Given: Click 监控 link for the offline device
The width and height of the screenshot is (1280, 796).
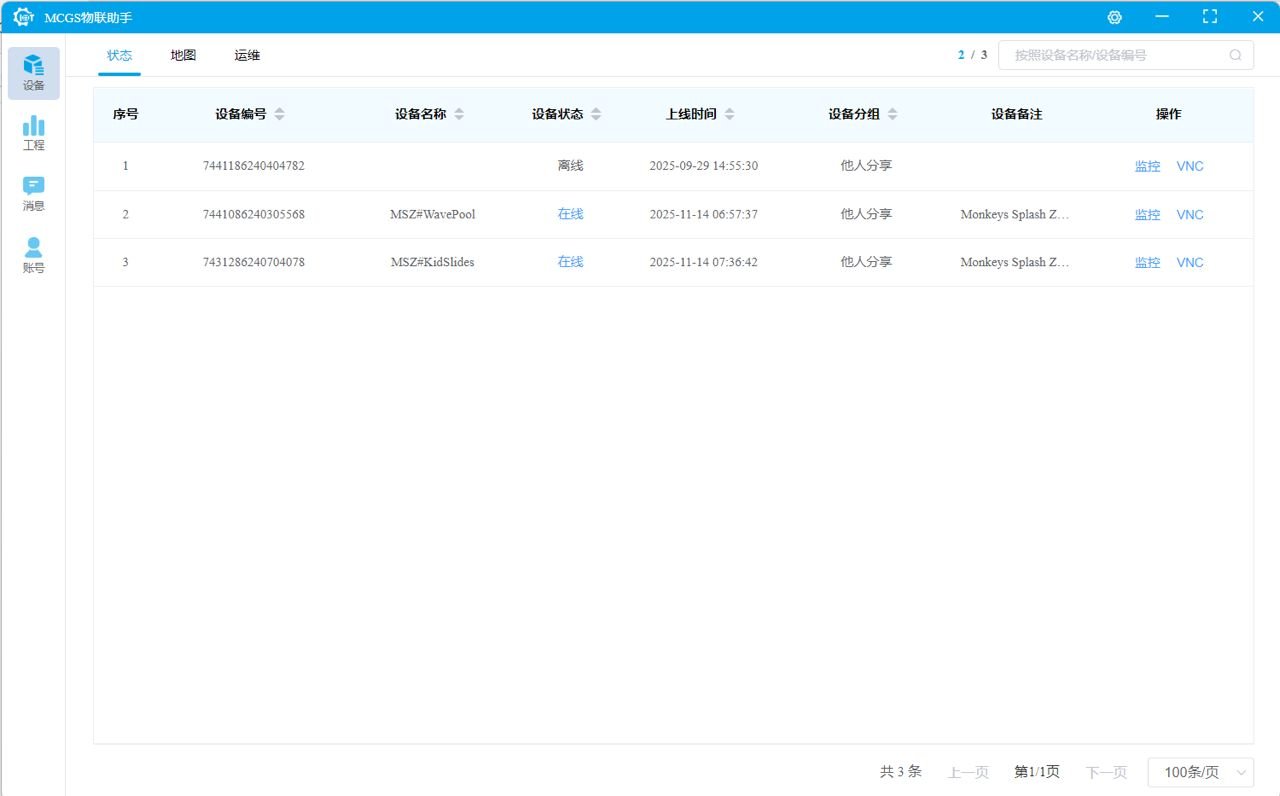Looking at the screenshot, I should coord(1147,167).
